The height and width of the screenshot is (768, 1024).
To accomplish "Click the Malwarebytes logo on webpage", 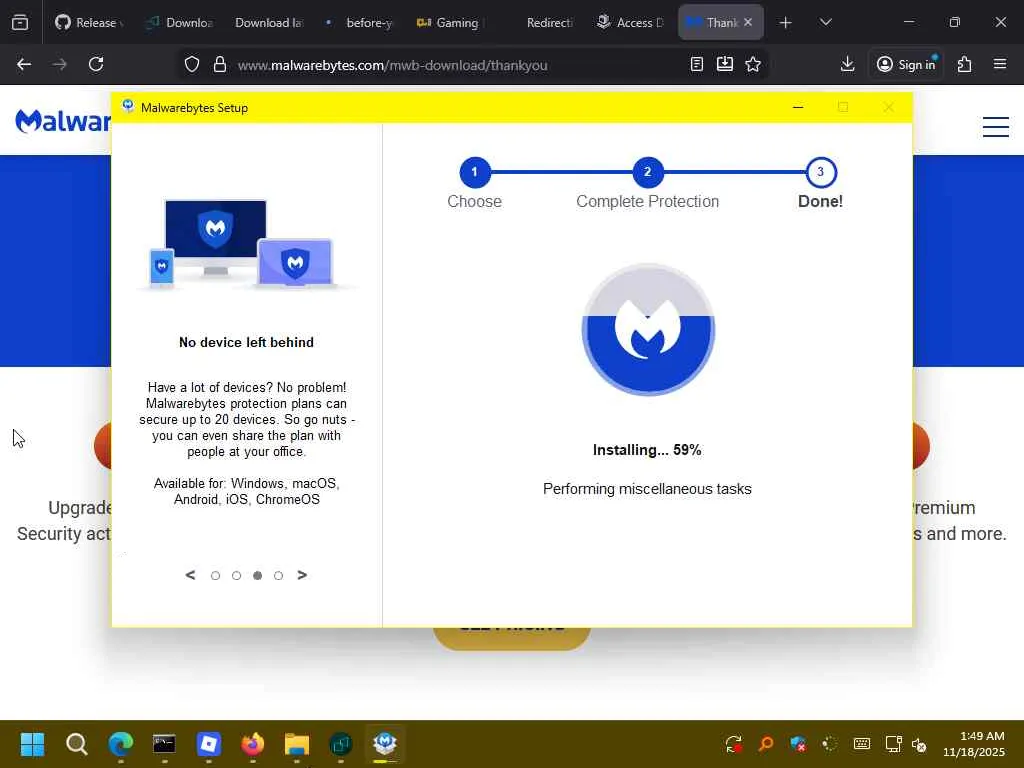I will [63, 121].
